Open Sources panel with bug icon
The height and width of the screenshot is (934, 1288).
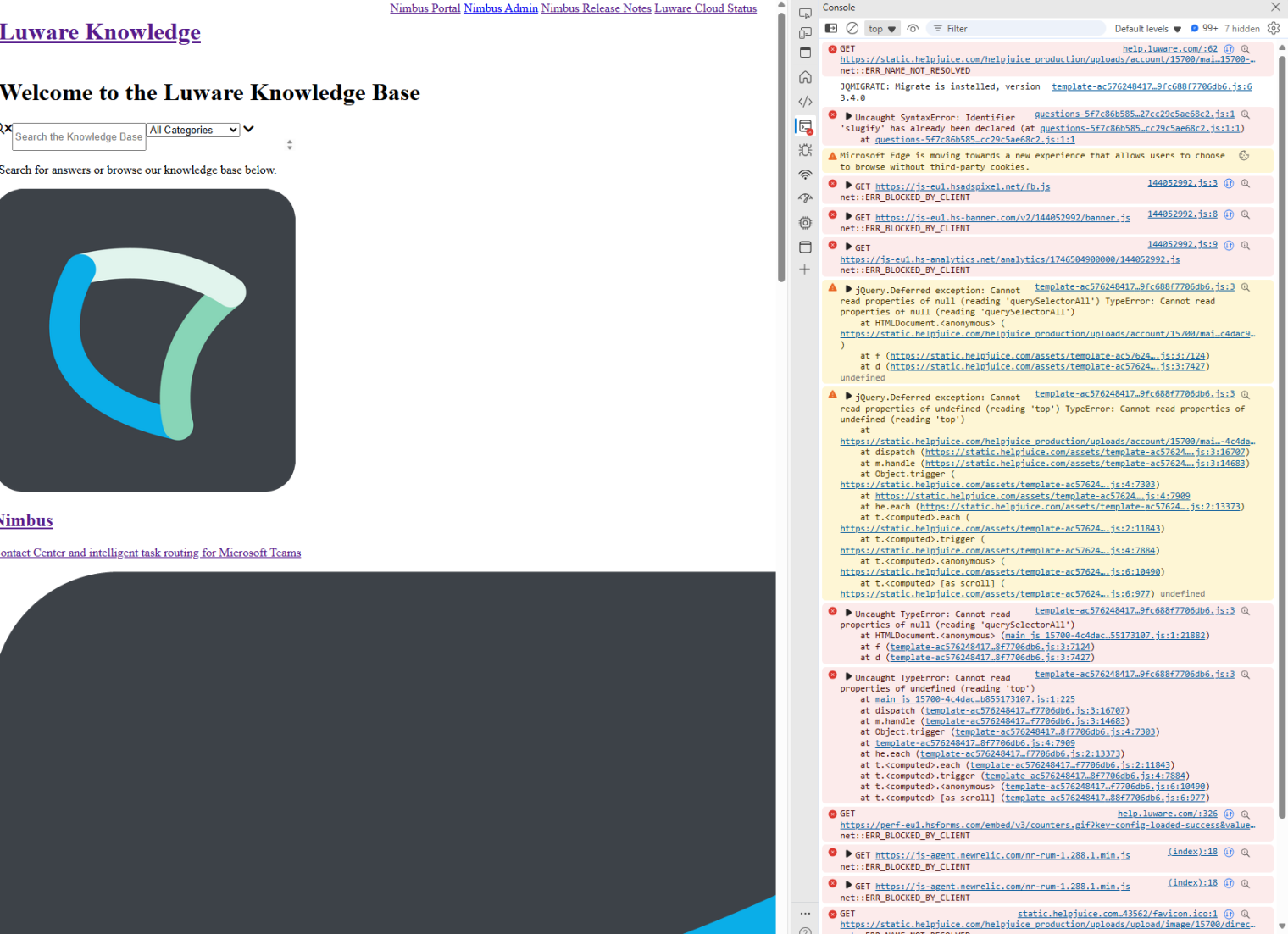point(805,150)
